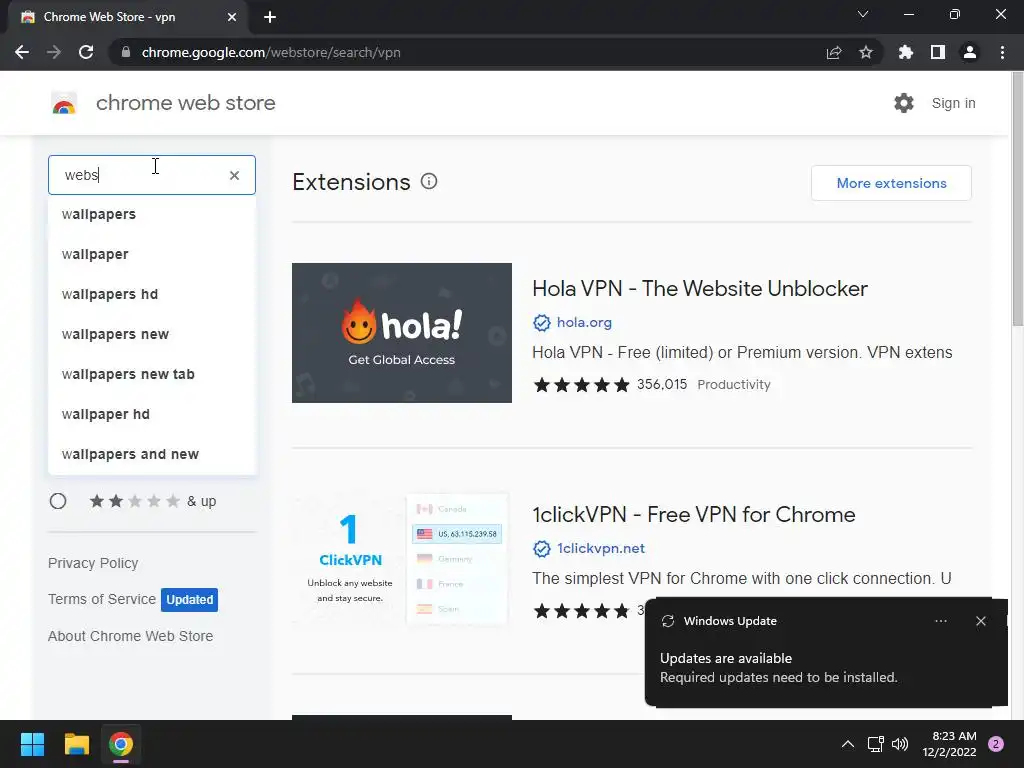Image resolution: width=1024 pixels, height=768 pixels.
Task: Show Extensions info icon
Action: pyautogui.click(x=428, y=182)
